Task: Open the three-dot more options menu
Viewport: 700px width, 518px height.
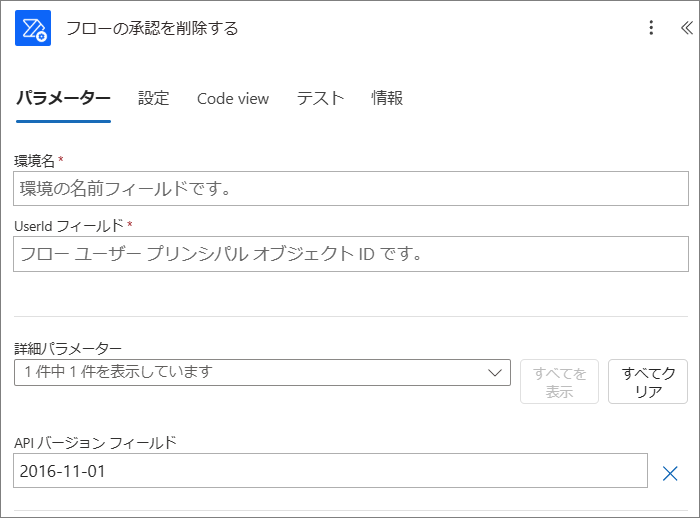Action: coord(651,28)
